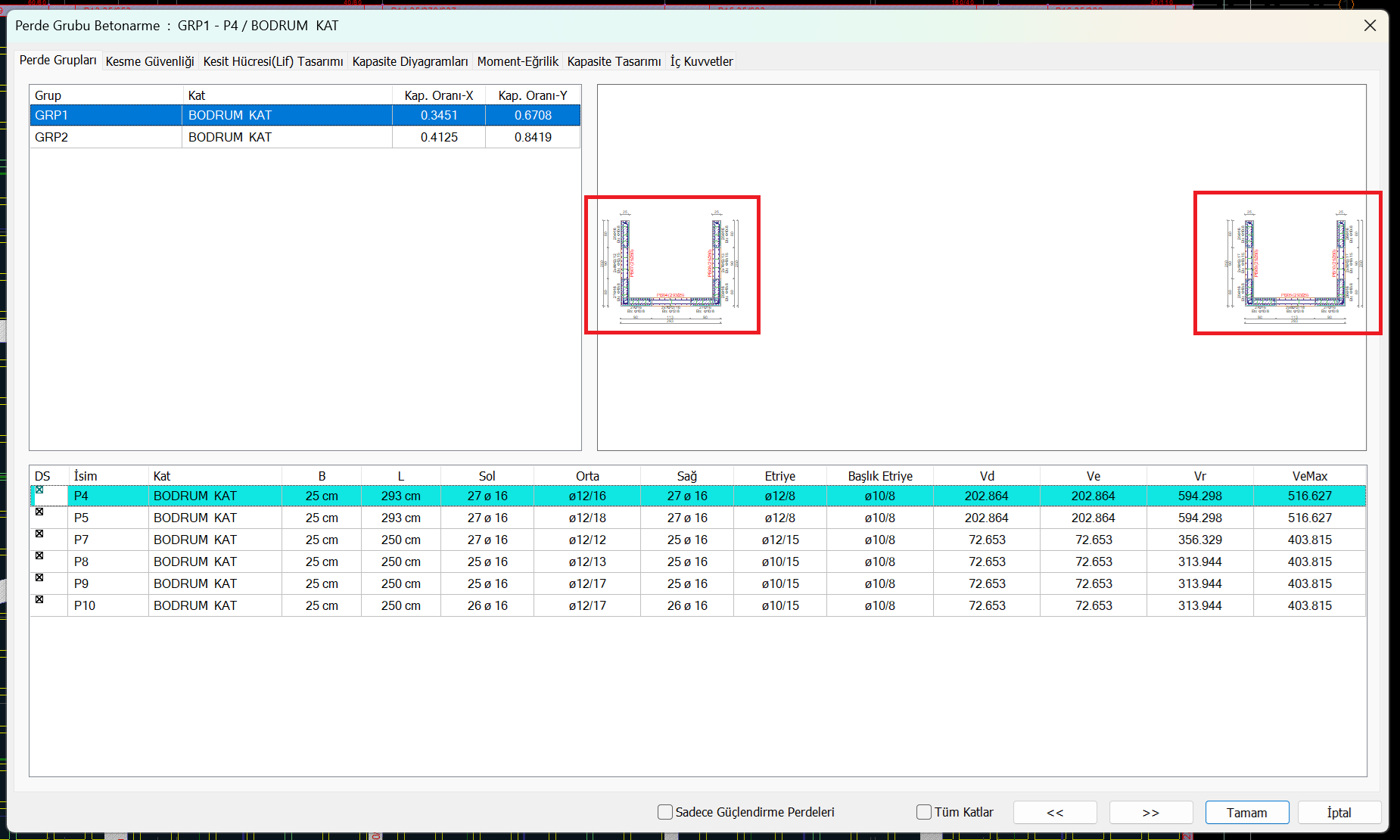The height and width of the screenshot is (840, 1400).
Task: Open the Moment-Eğrilik tab
Action: tap(518, 61)
